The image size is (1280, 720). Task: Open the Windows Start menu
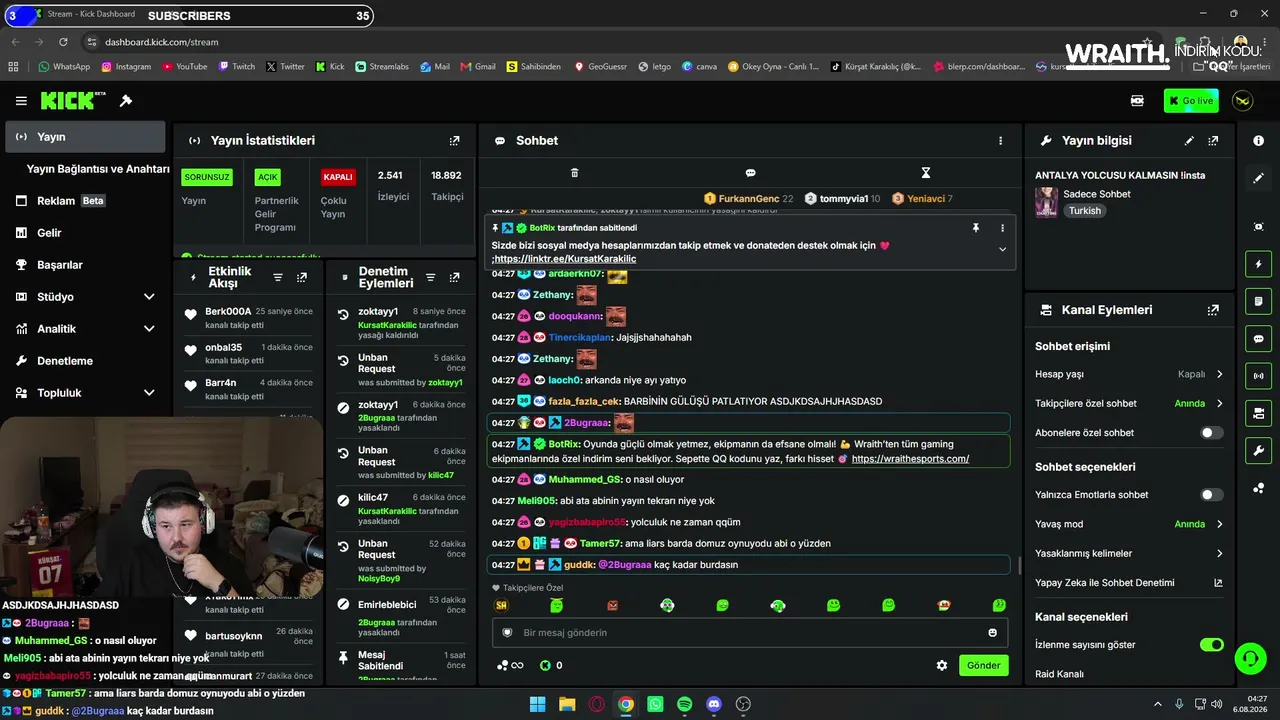point(537,704)
